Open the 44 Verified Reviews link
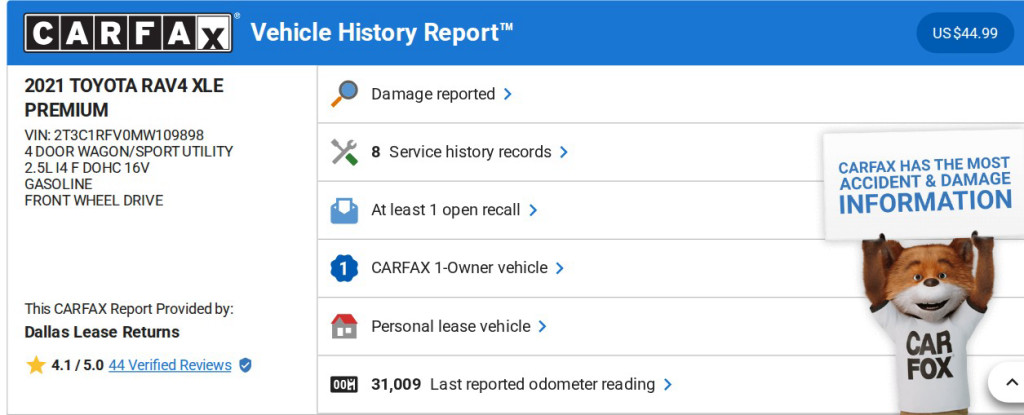This screenshot has width=1024, height=415. pos(170,365)
